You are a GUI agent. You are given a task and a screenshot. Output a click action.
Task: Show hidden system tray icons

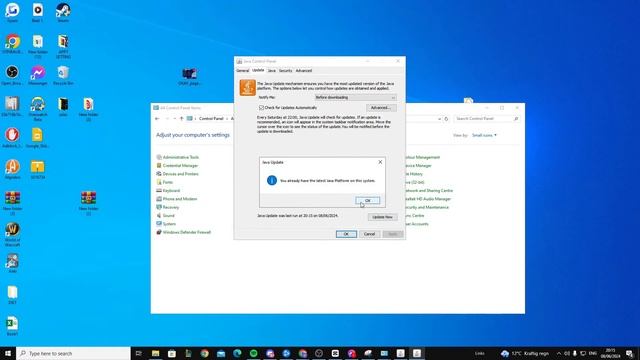point(559,353)
